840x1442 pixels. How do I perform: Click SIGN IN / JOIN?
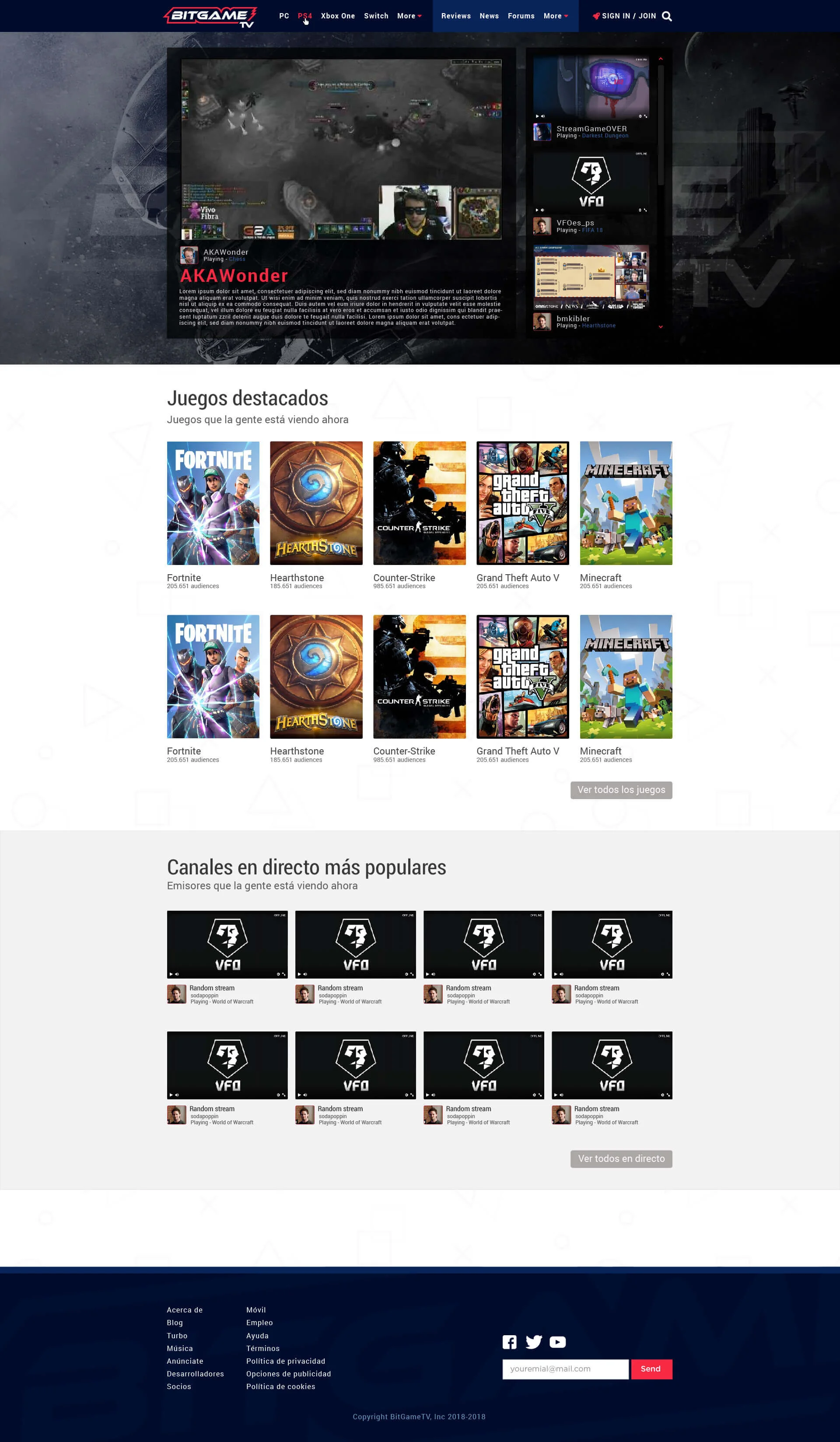[x=629, y=16]
